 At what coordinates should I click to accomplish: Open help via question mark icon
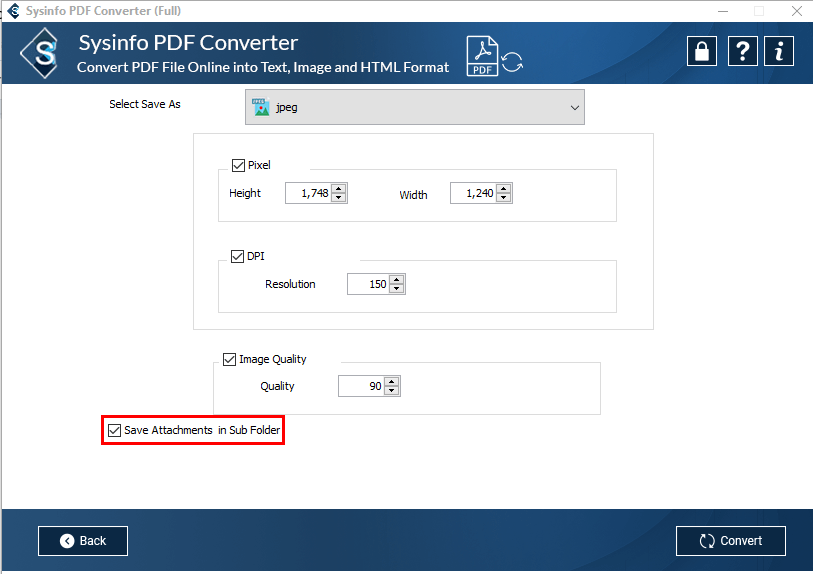coord(742,51)
